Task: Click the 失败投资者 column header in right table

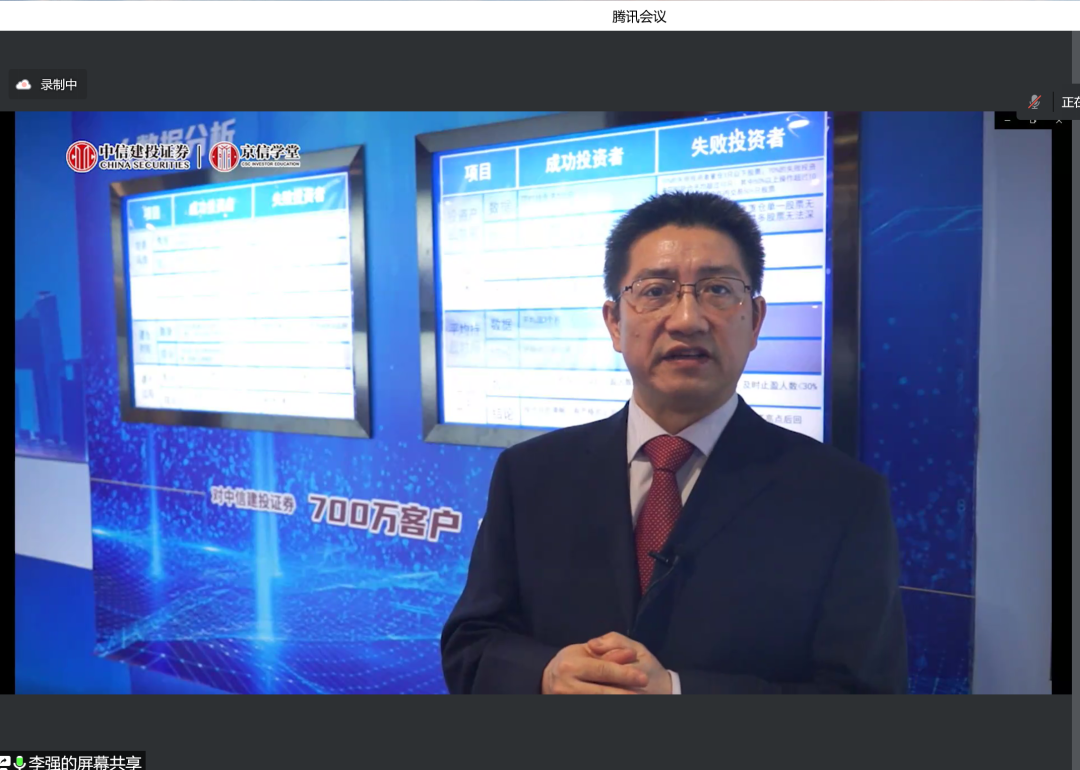Action: click(738, 143)
